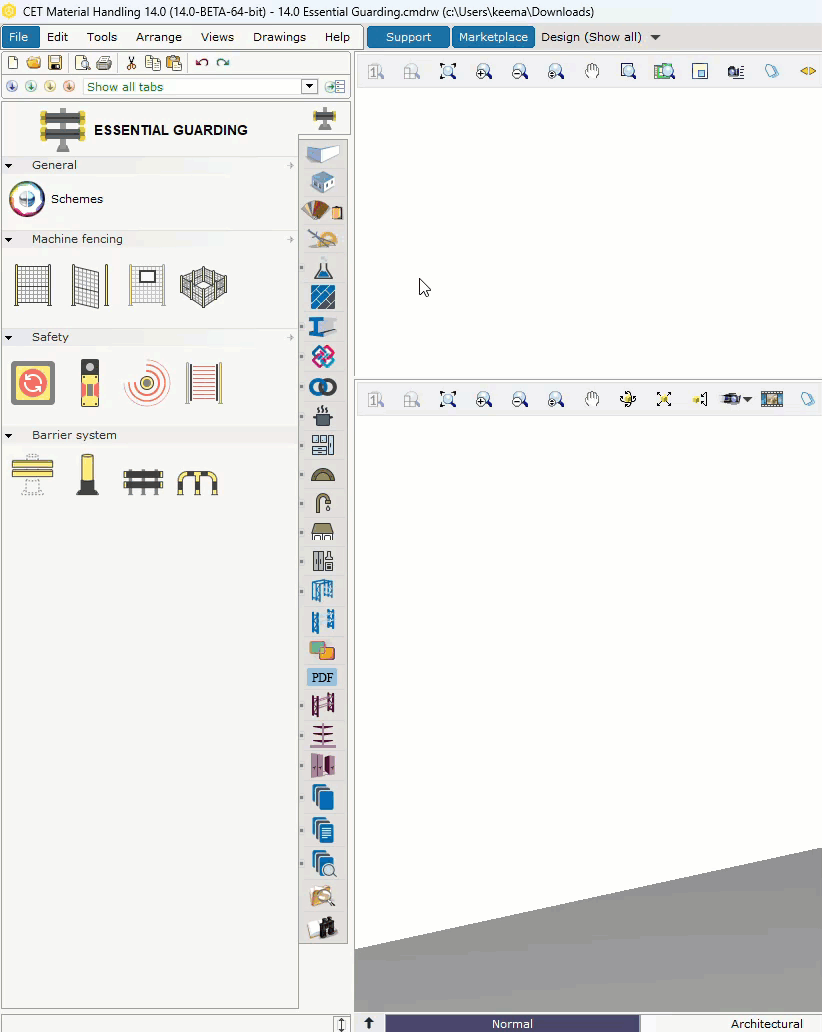The width and height of the screenshot is (822, 1032).
Task: Open the Drawings menu
Action: coord(279,37)
